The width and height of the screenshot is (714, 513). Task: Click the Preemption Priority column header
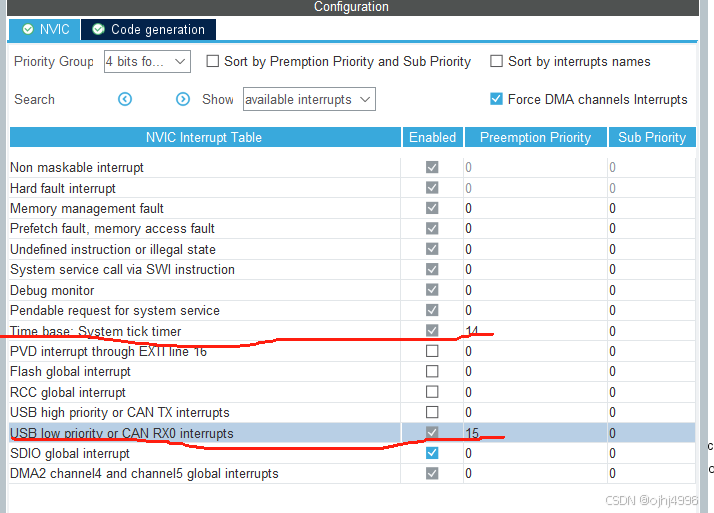pos(536,137)
